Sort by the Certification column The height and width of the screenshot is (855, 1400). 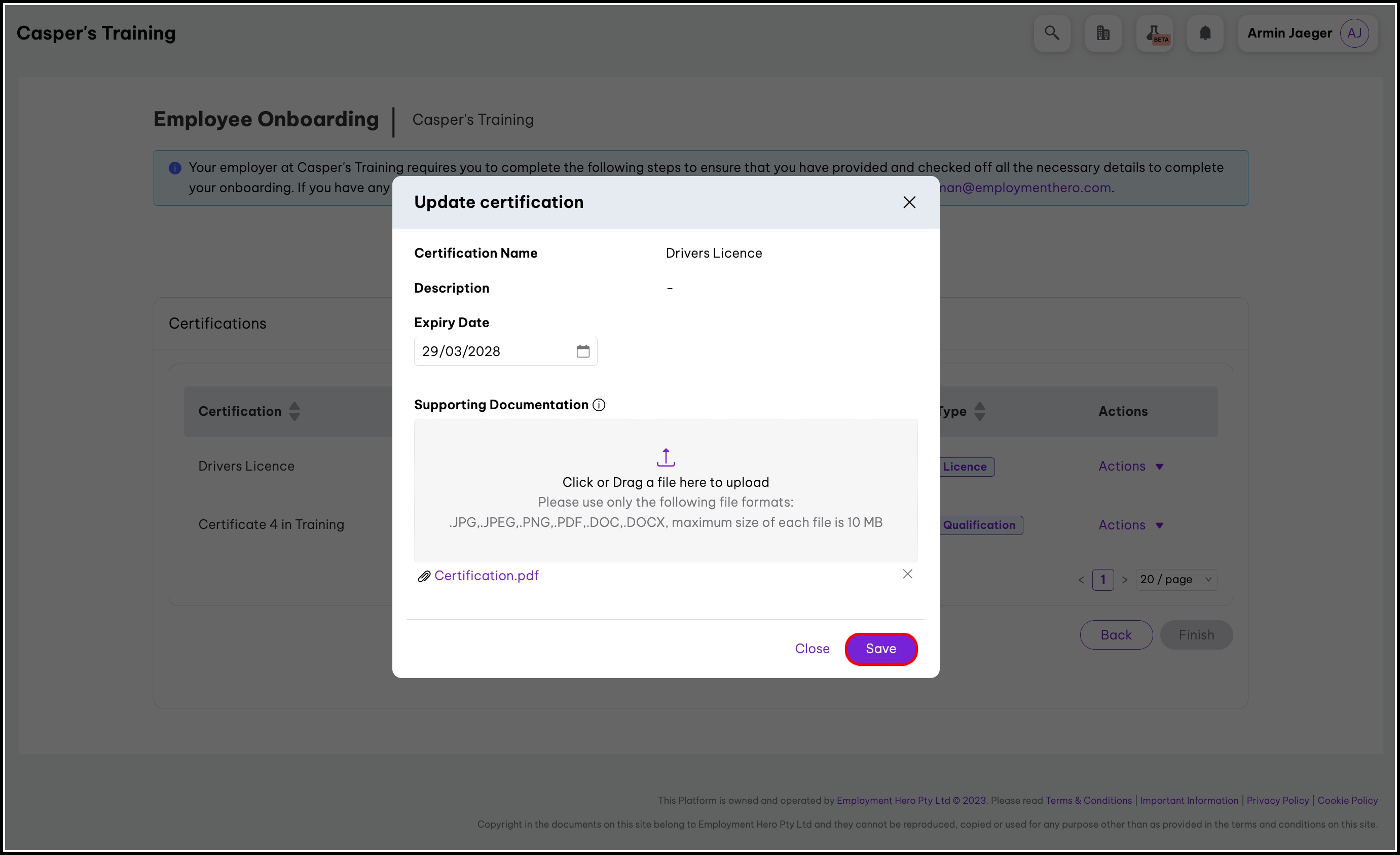pos(294,411)
